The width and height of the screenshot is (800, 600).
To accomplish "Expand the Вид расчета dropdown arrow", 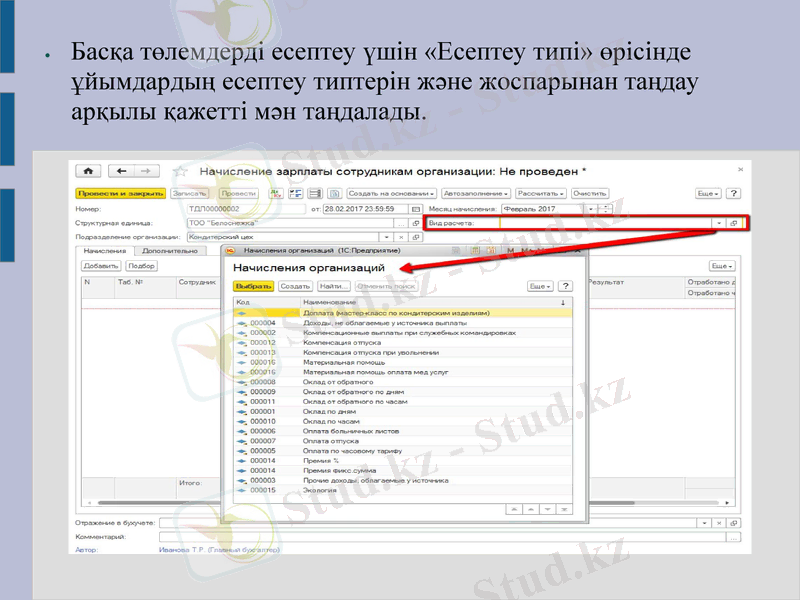I will 717,223.
